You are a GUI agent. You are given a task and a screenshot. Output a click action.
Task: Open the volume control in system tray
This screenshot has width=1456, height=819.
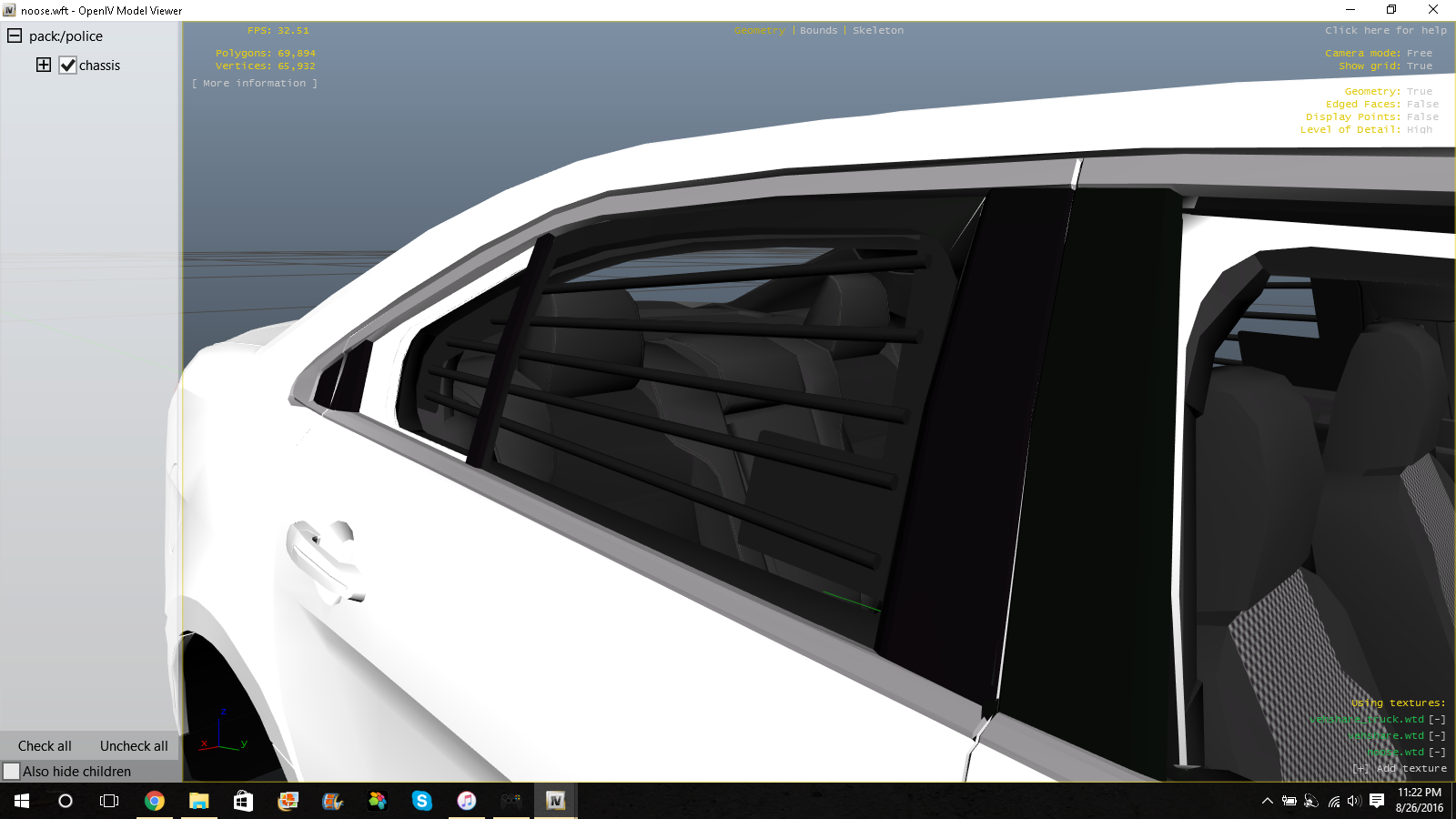[x=1353, y=801]
